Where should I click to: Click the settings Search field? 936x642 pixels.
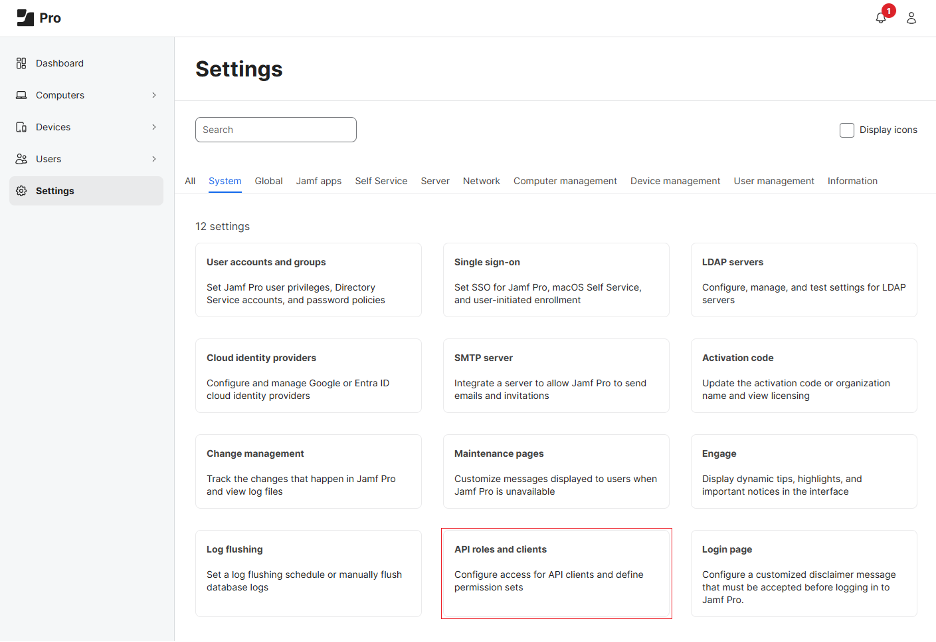(x=276, y=130)
